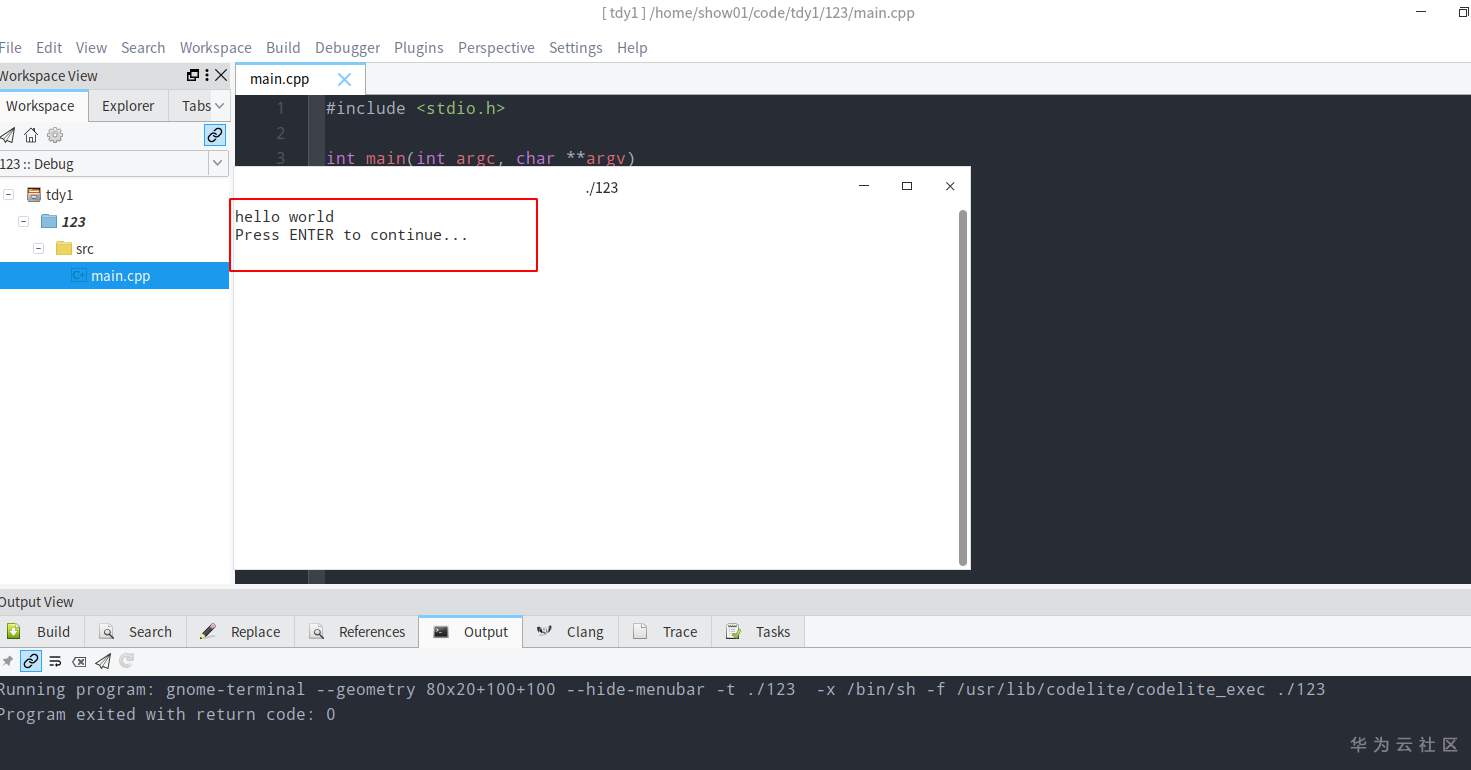Screen dimensions: 1471x770
Task: Switch to the Trace output tab
Action: (x=666, y=632)
